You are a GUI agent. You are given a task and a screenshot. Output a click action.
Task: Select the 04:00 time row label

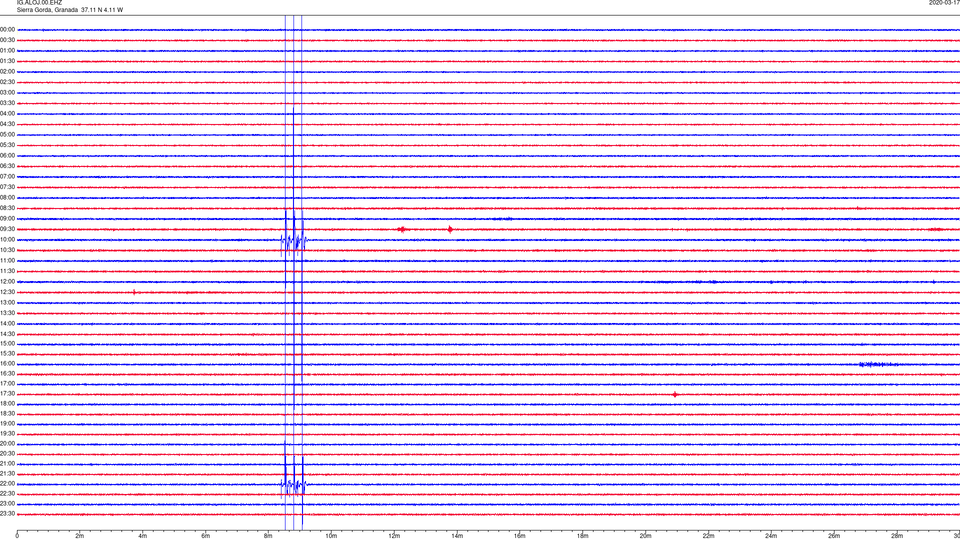(x=7, y=113)
